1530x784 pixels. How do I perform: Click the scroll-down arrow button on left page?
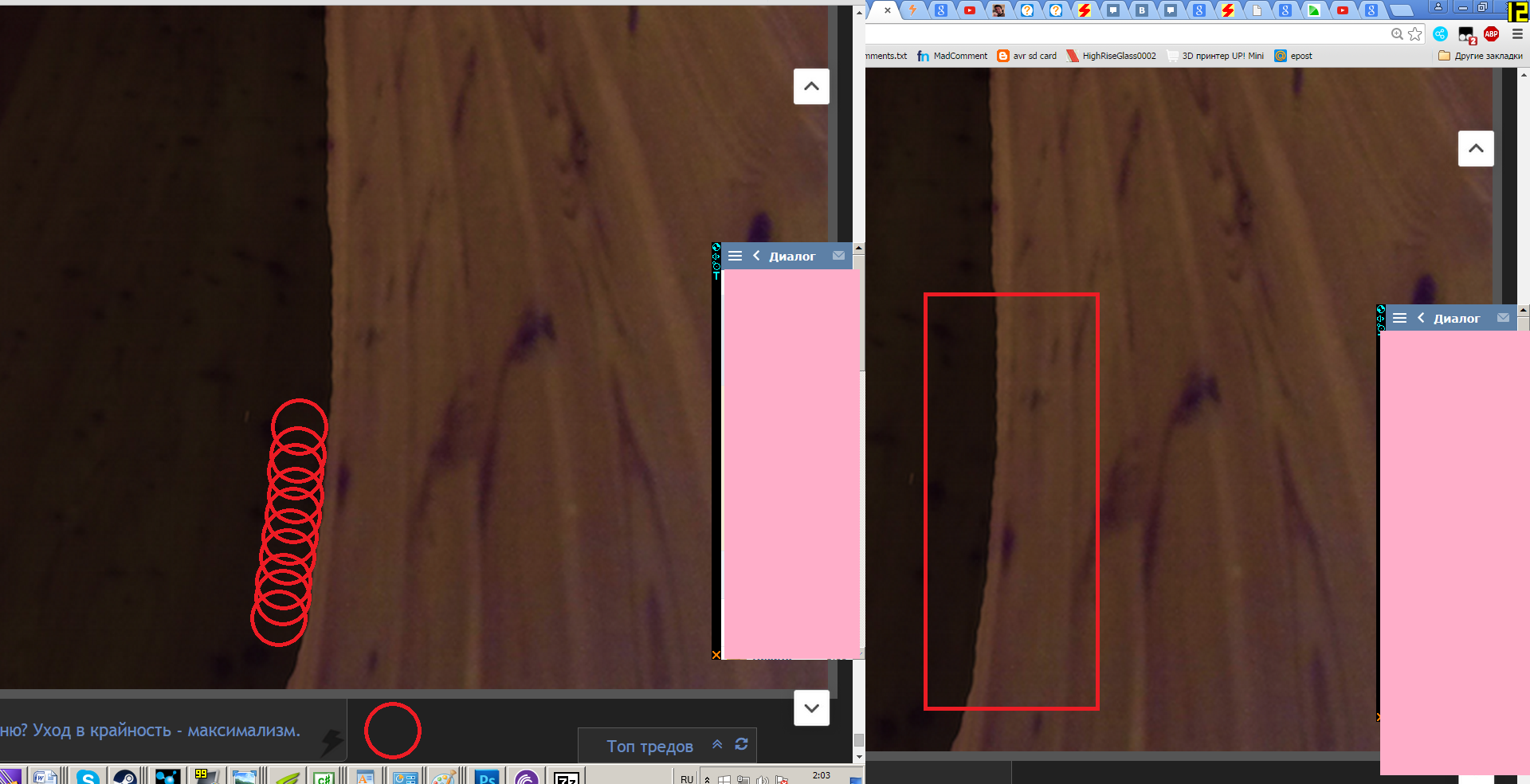click(811, 708)
